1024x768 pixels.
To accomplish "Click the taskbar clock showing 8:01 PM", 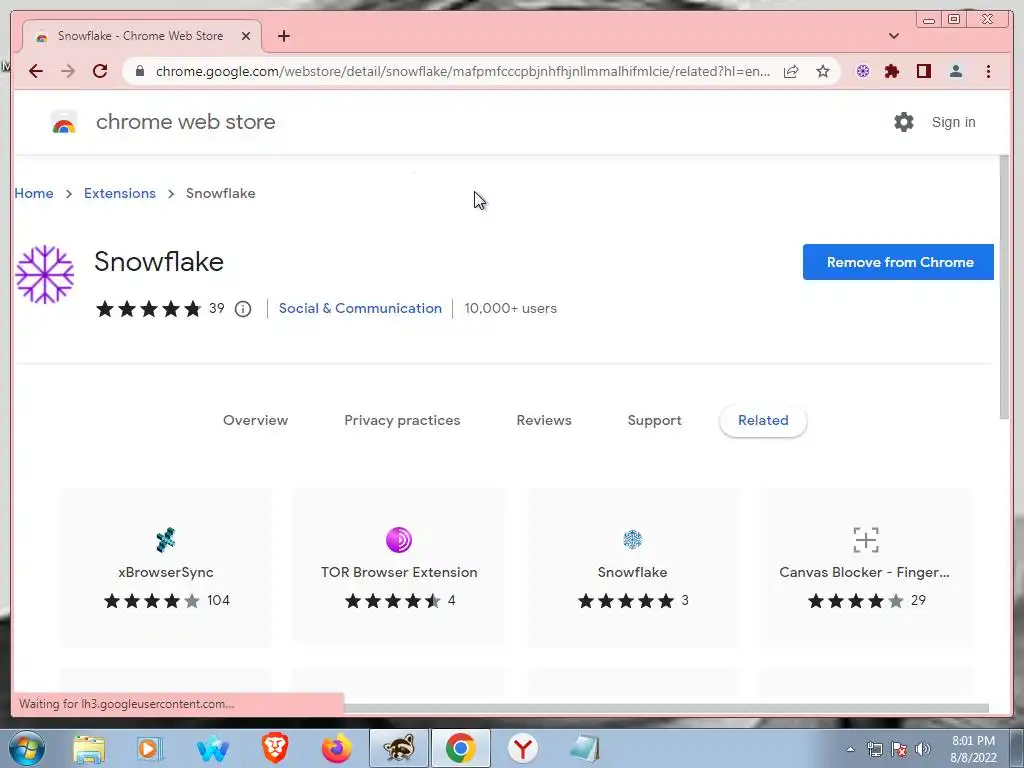I will [973, 749].
